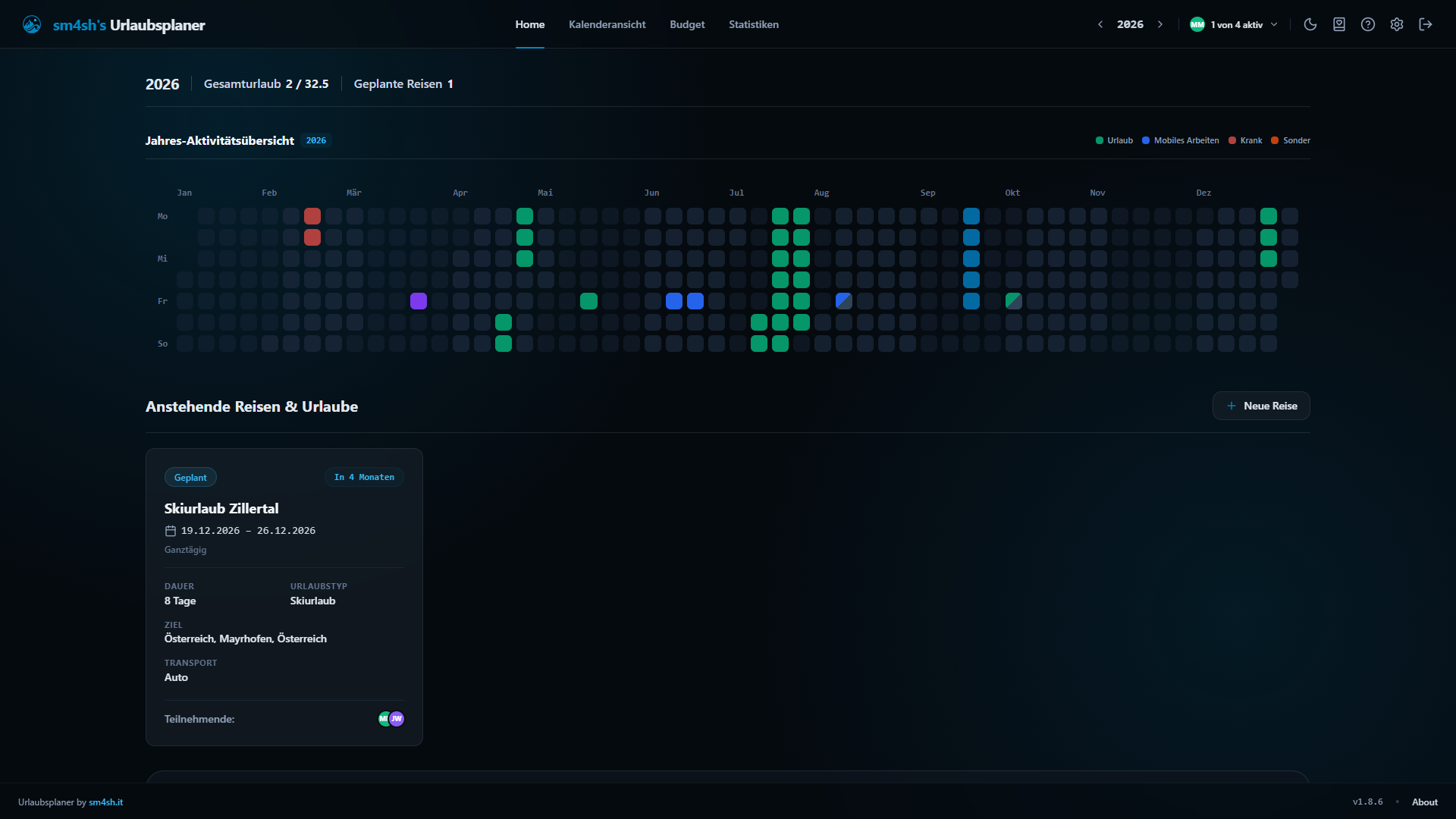Open Kalenderansicht tab
1456x819 pixels.
coord(607,24)
